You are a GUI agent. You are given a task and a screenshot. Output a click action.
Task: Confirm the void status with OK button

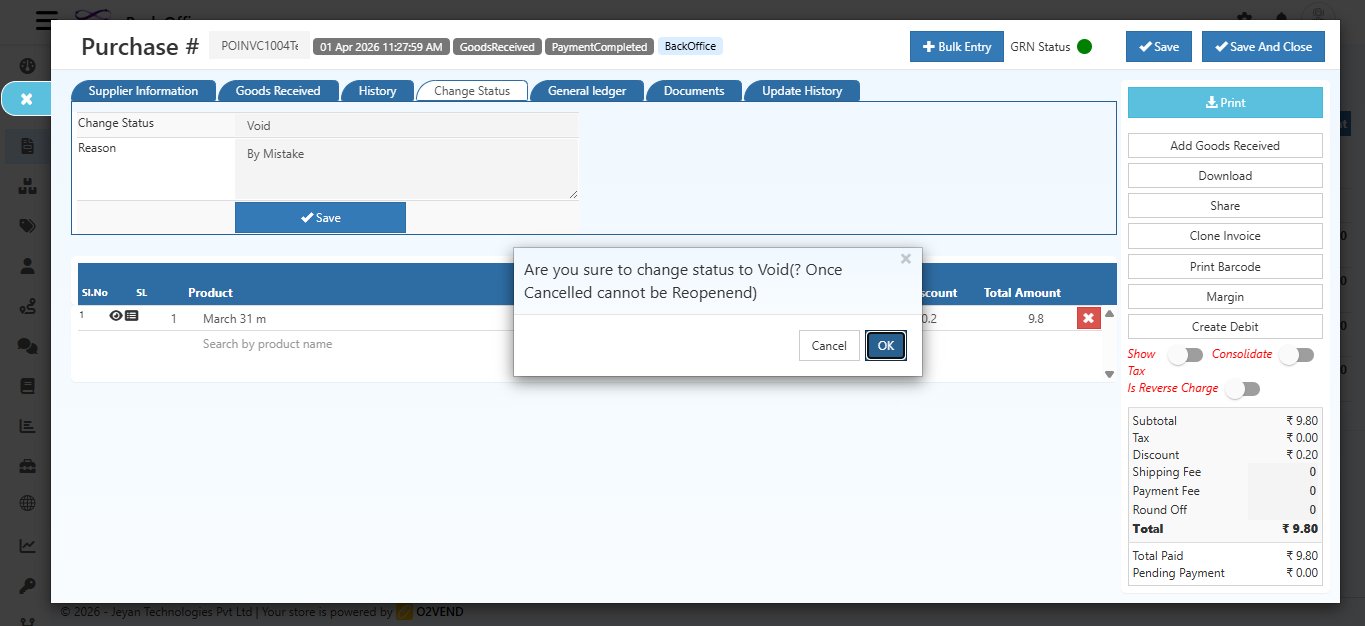tap(885, 345)
